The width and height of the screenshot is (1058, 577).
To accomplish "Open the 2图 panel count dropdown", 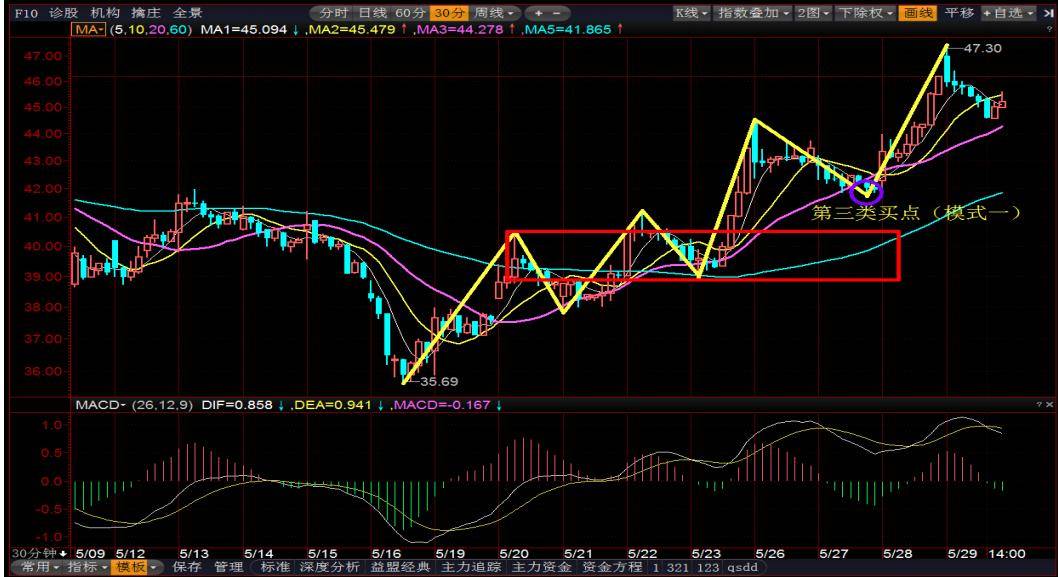I will pos(813,13).
